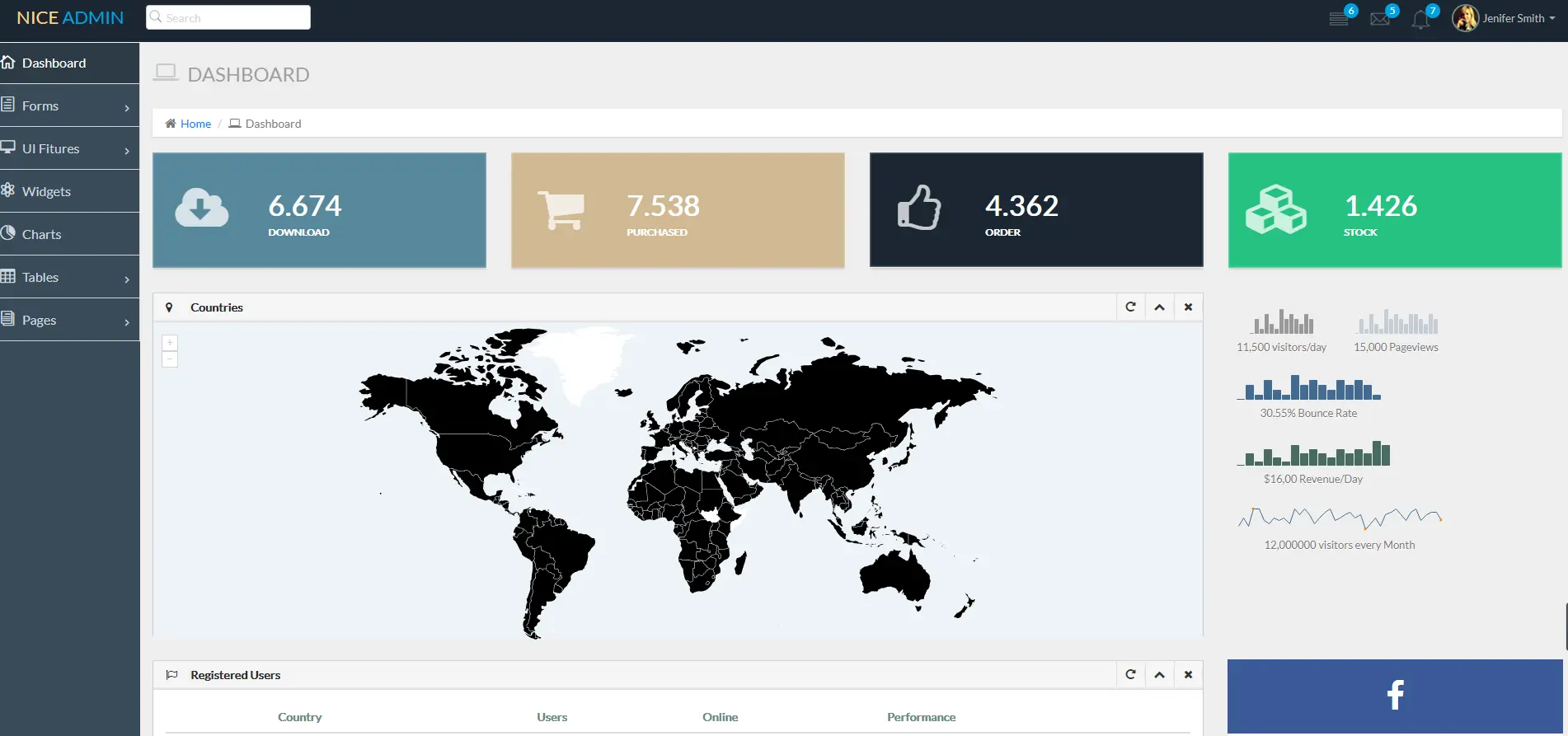
Task: Zoom out on the world map
Action: (170, 359)
